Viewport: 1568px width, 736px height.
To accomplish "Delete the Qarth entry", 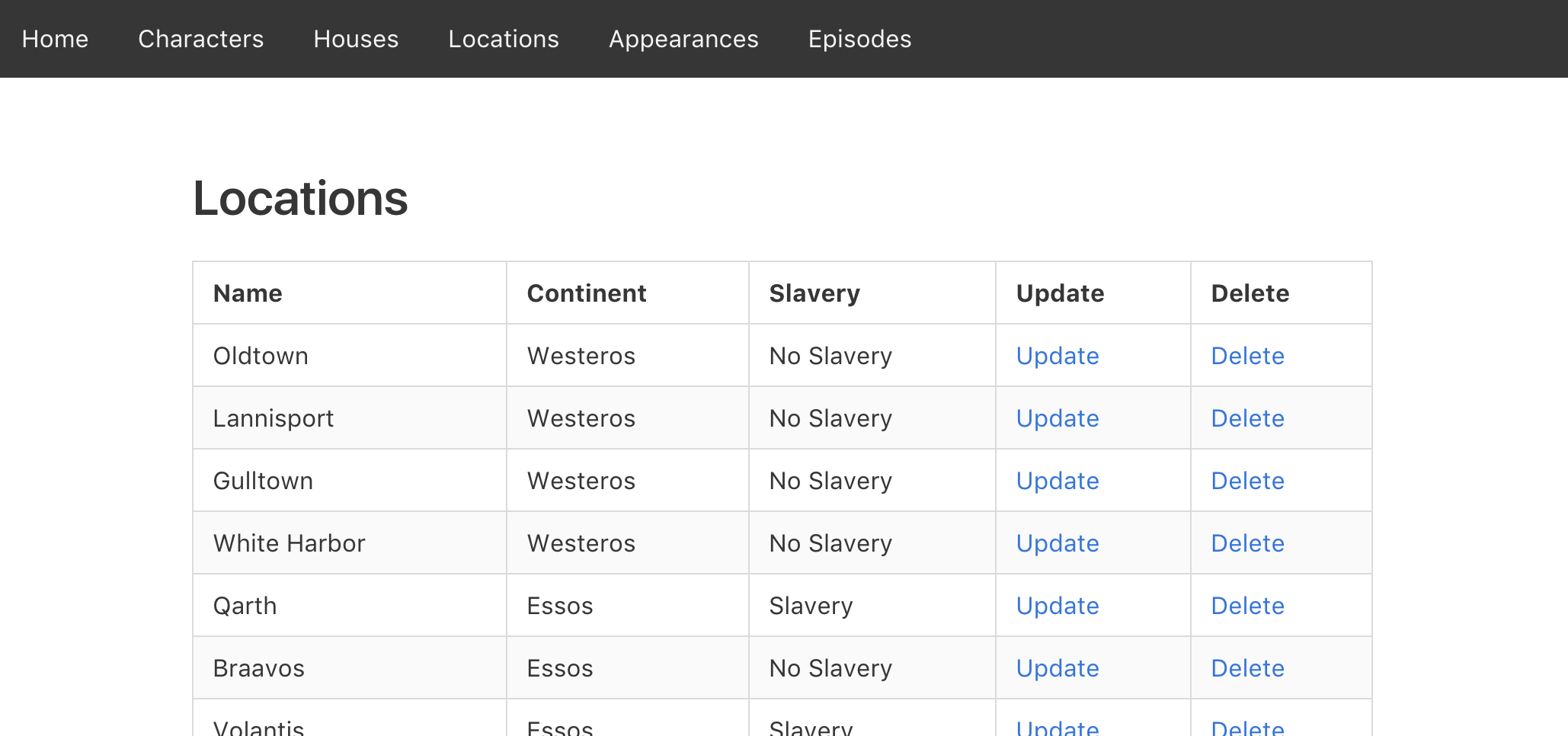I will [x=1247, y=606].
